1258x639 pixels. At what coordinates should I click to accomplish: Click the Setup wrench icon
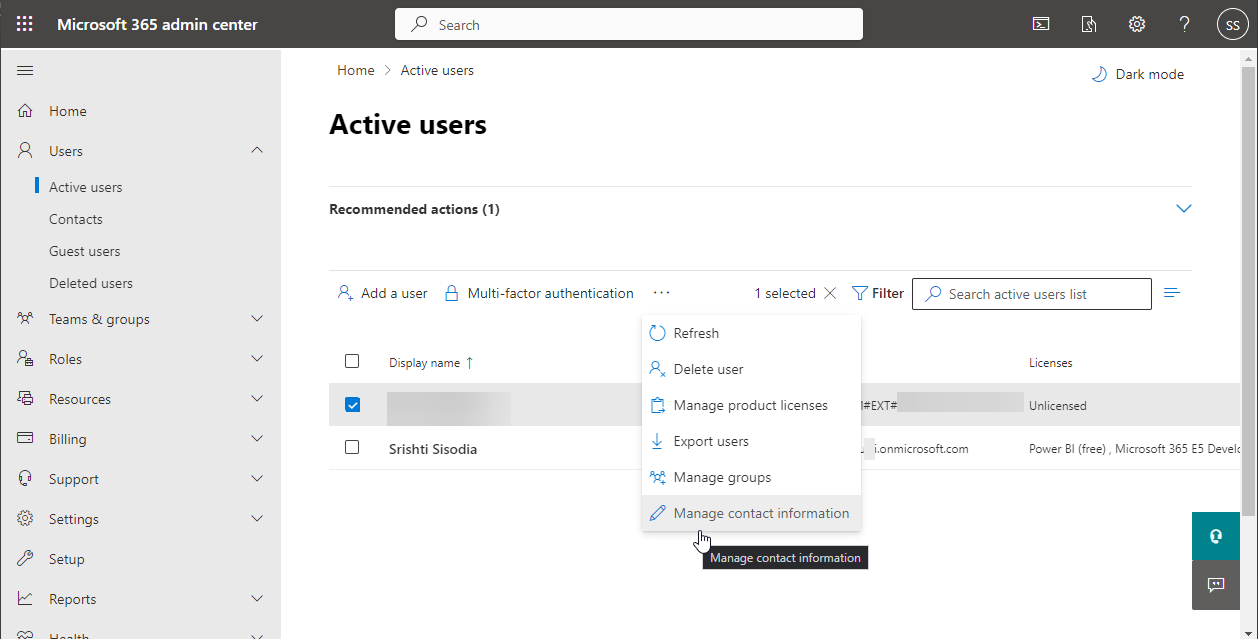26,559
